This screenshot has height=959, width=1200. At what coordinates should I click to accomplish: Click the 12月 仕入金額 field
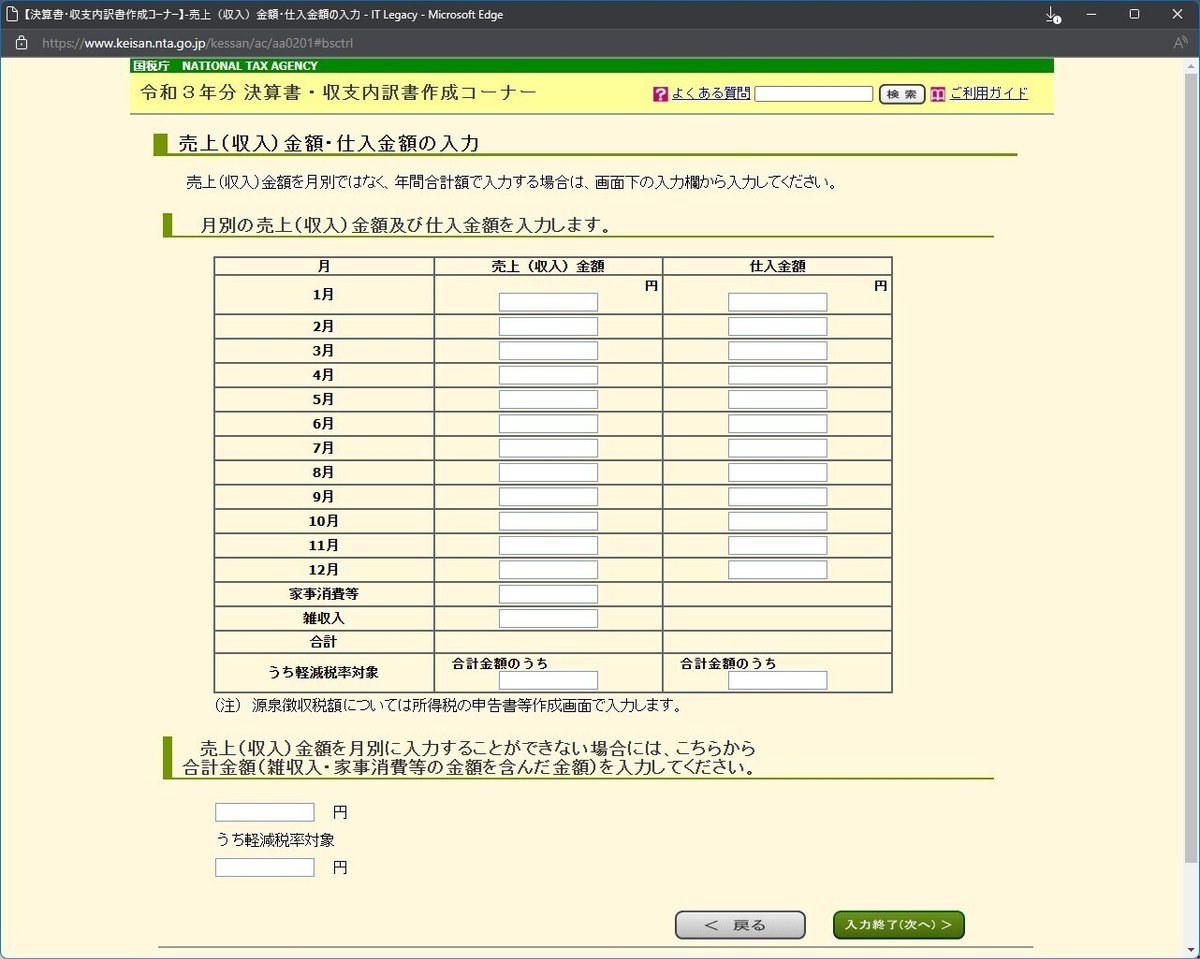tap(778, 570)
